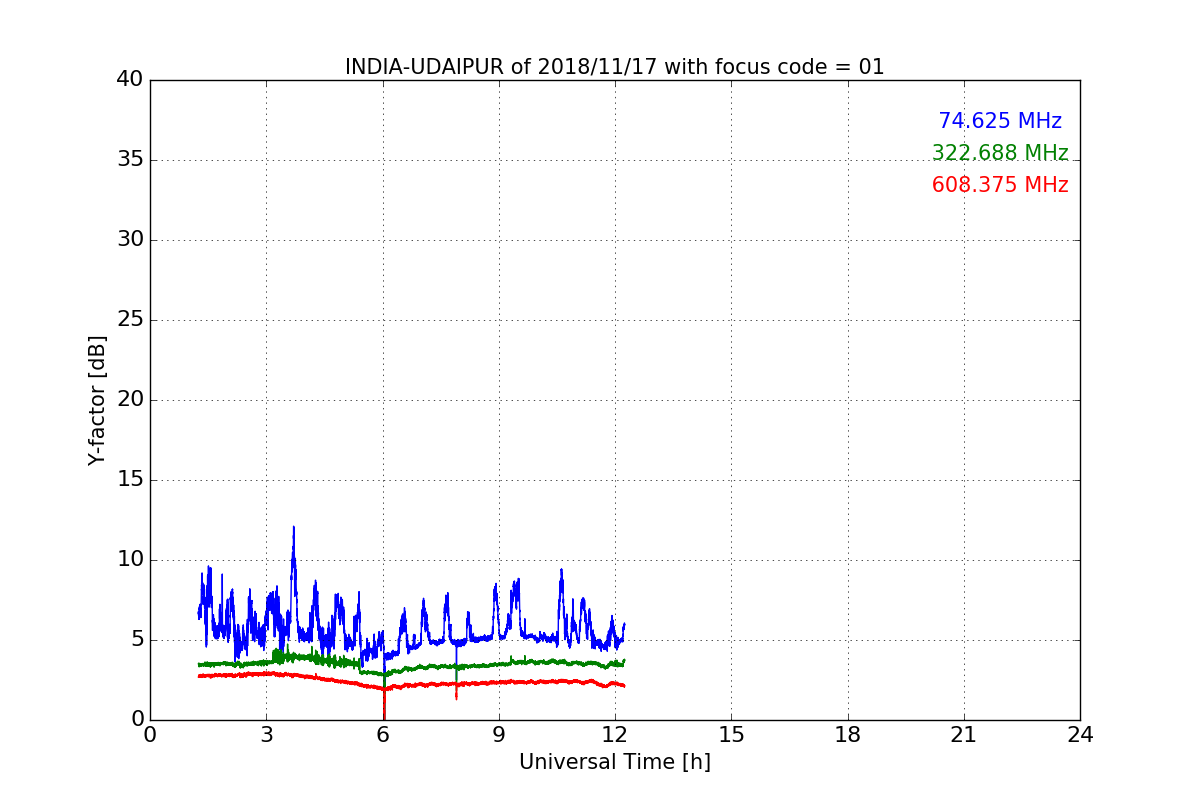This screenshot has height=800, width=1200.
Task: Click the x-axis tick label 15
Action: (731, 734)
